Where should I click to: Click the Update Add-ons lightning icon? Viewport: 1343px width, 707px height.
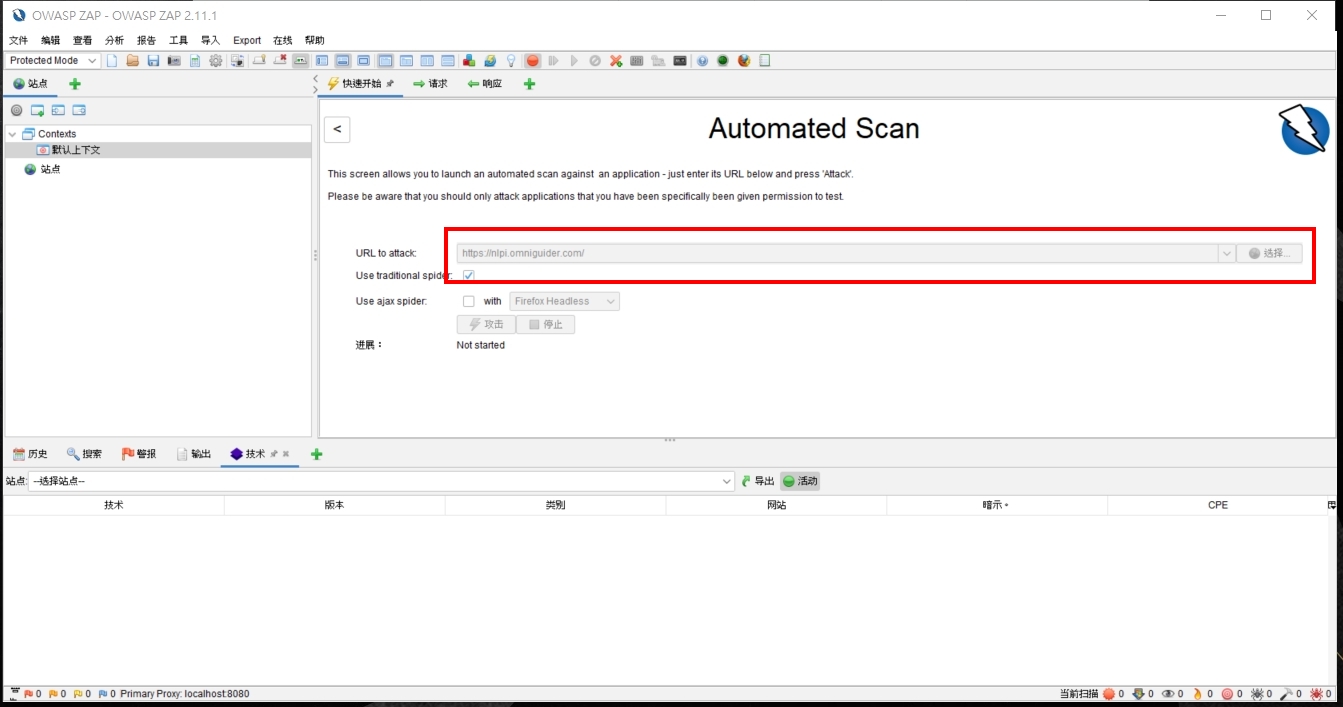(x=490, y=60)
